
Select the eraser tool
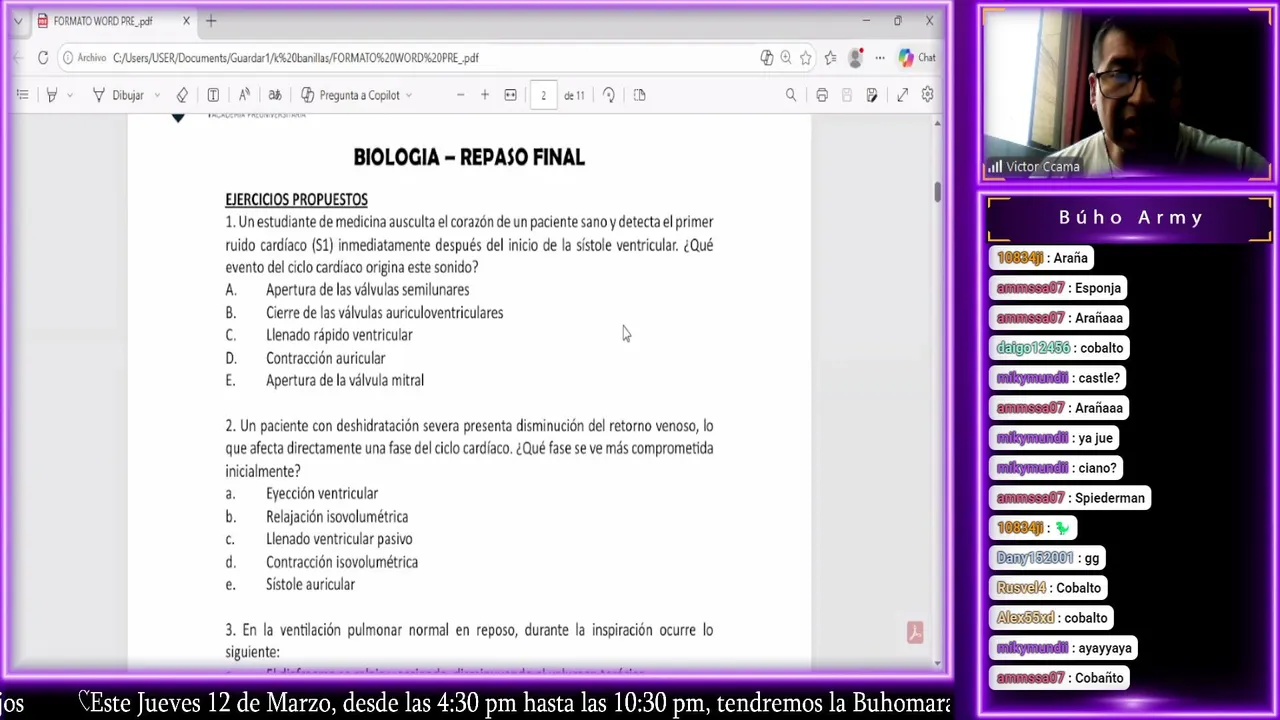(x=182, y=95)
